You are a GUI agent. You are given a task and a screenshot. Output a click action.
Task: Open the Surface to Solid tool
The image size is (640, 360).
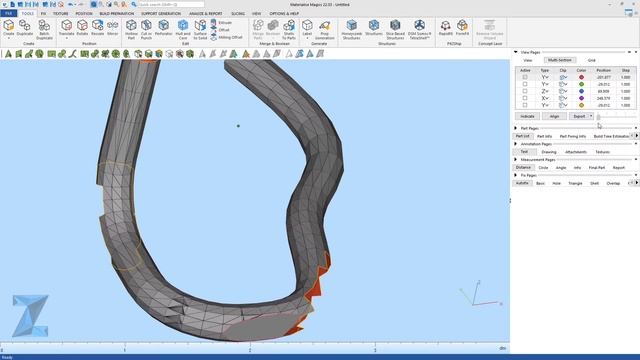[200, 29]
